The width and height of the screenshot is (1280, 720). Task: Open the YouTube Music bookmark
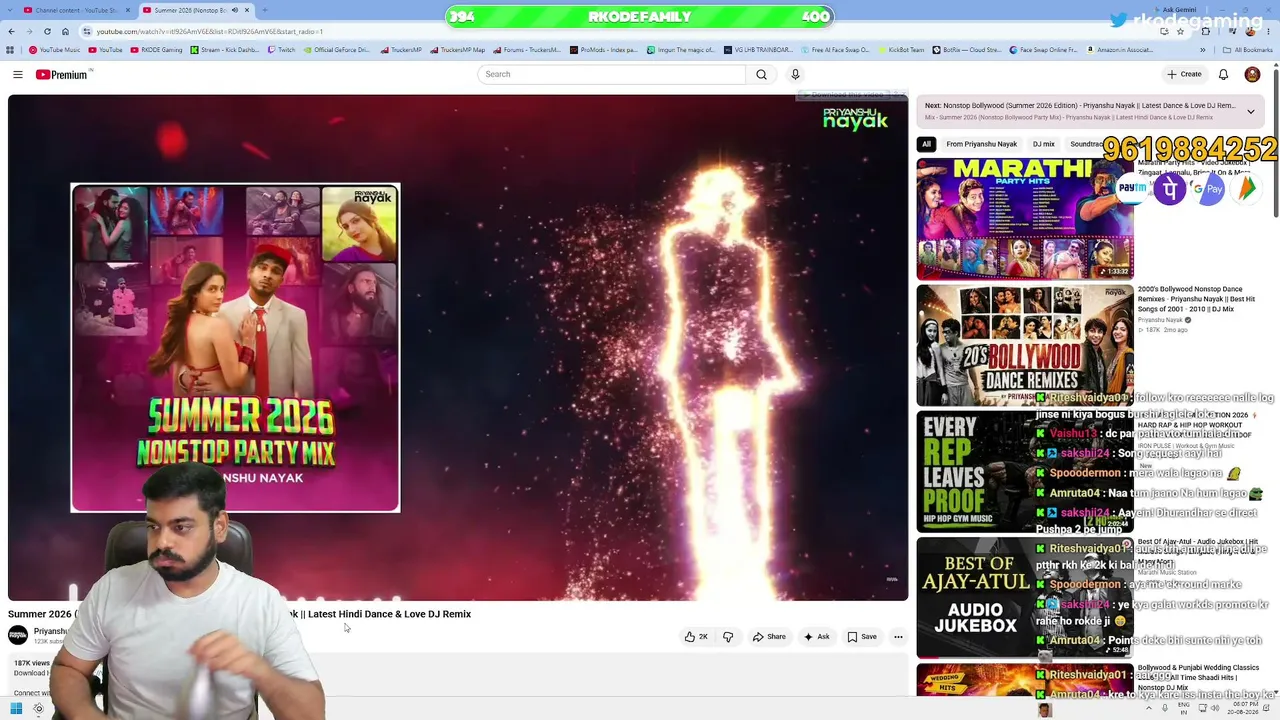point(54,50)
